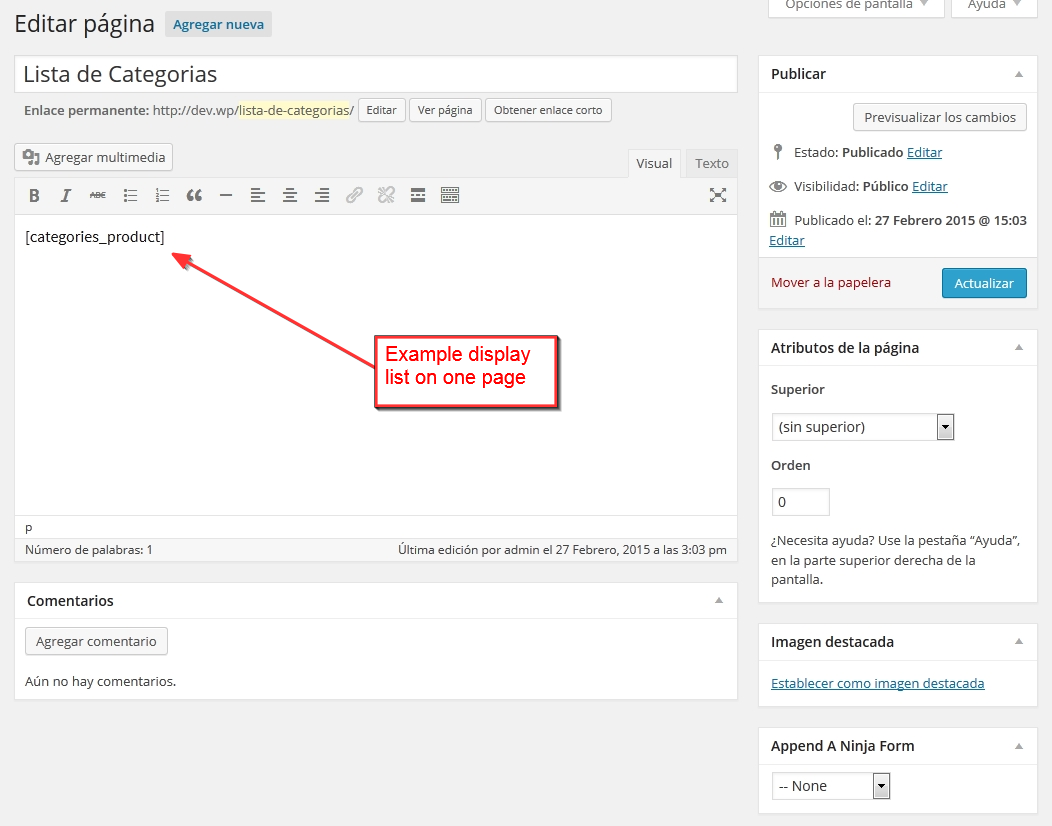Click the lista-de-categorias permalink slug

point(295,110)
